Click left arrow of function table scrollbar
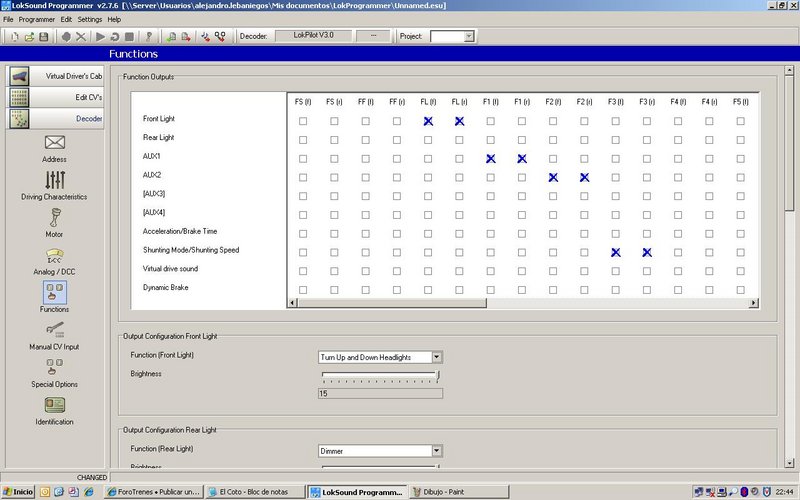Screen dimensions: 800x500 292,303
